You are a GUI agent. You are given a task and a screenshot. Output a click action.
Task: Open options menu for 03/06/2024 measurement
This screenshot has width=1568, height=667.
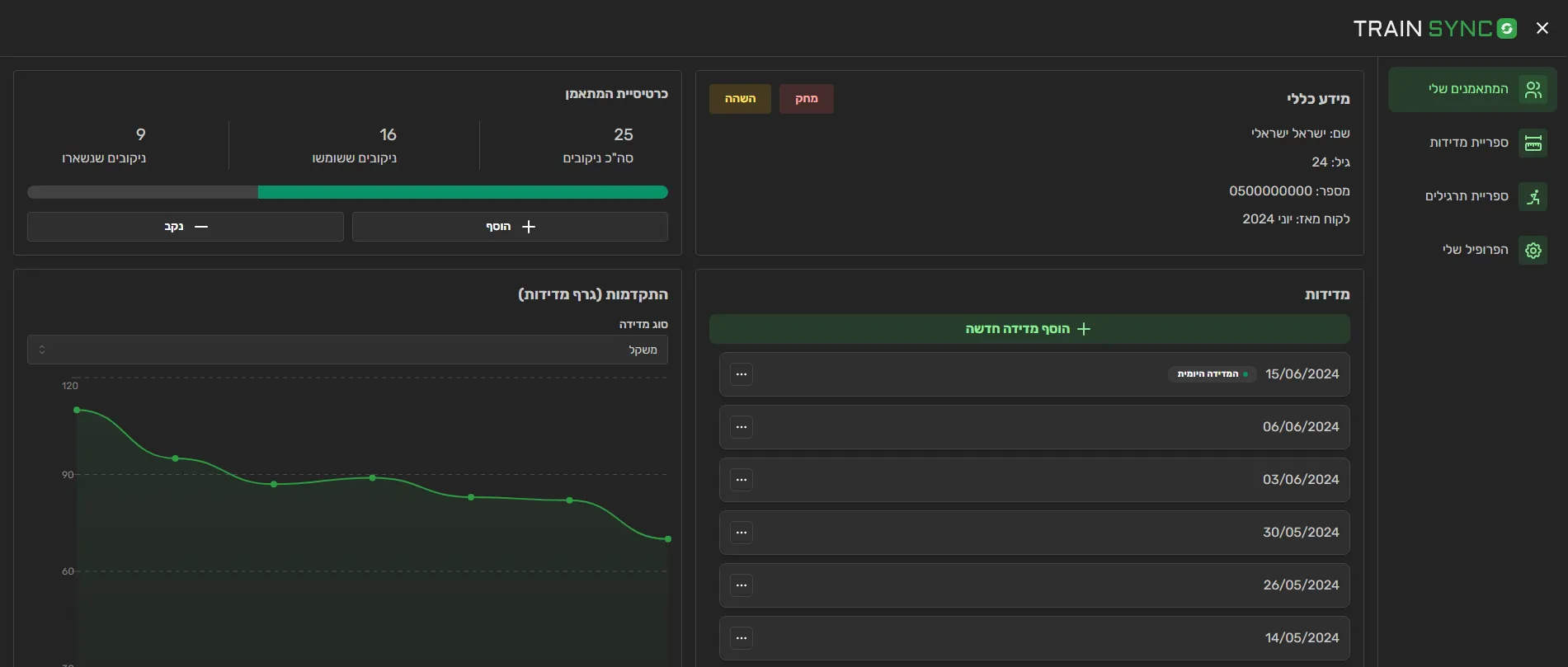(742, 480)
